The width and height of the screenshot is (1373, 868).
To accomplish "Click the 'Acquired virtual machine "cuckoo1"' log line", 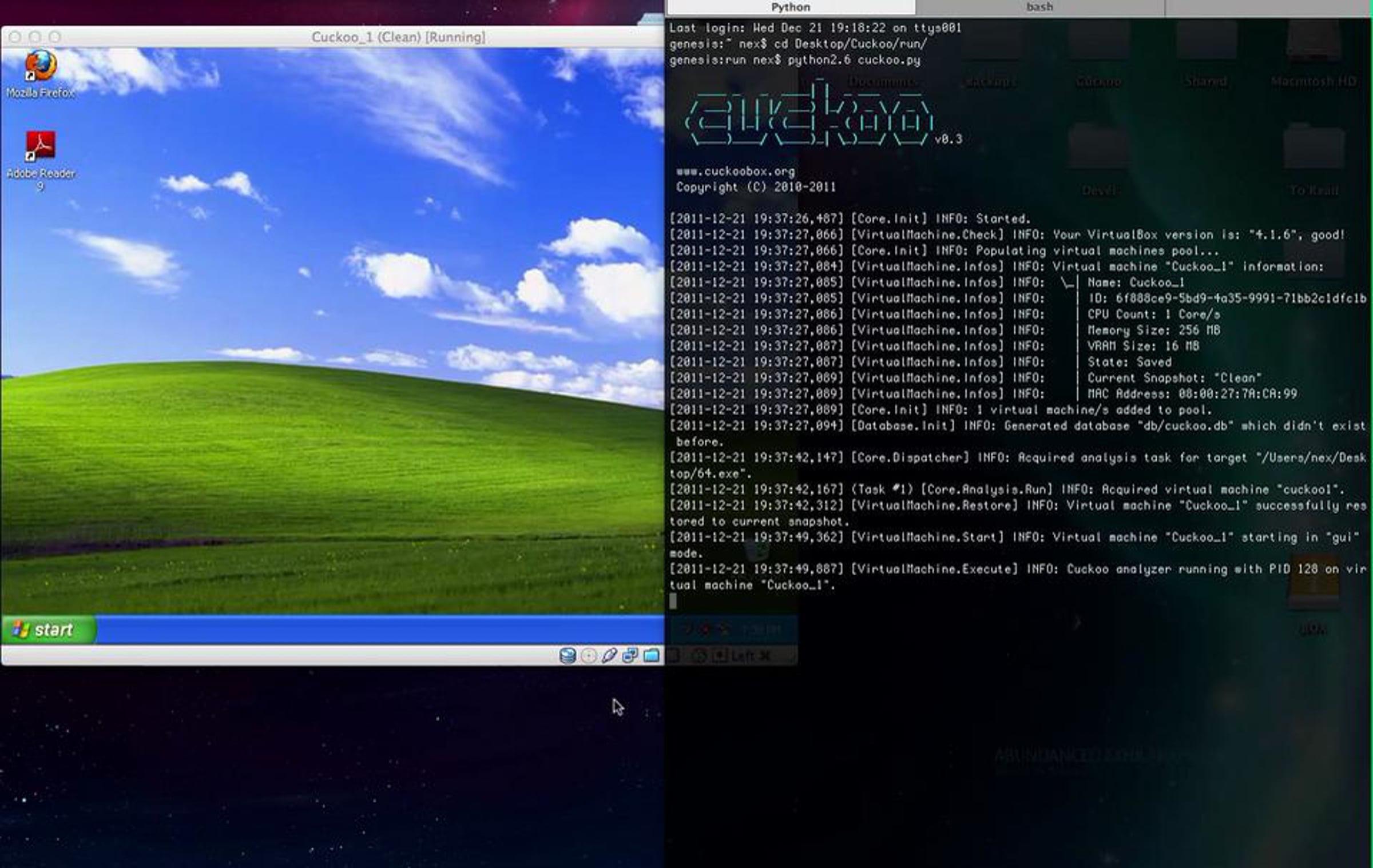I will pos(1007,489).
